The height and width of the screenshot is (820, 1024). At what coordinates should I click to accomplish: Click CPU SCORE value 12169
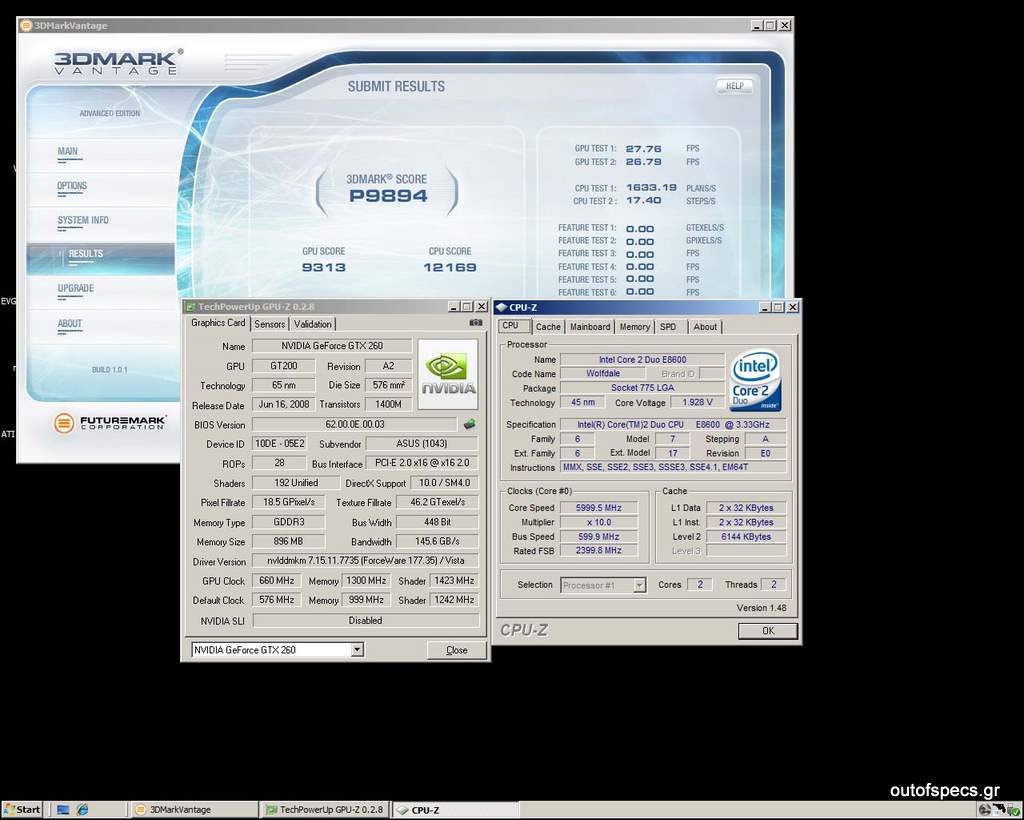pos(450,267)
